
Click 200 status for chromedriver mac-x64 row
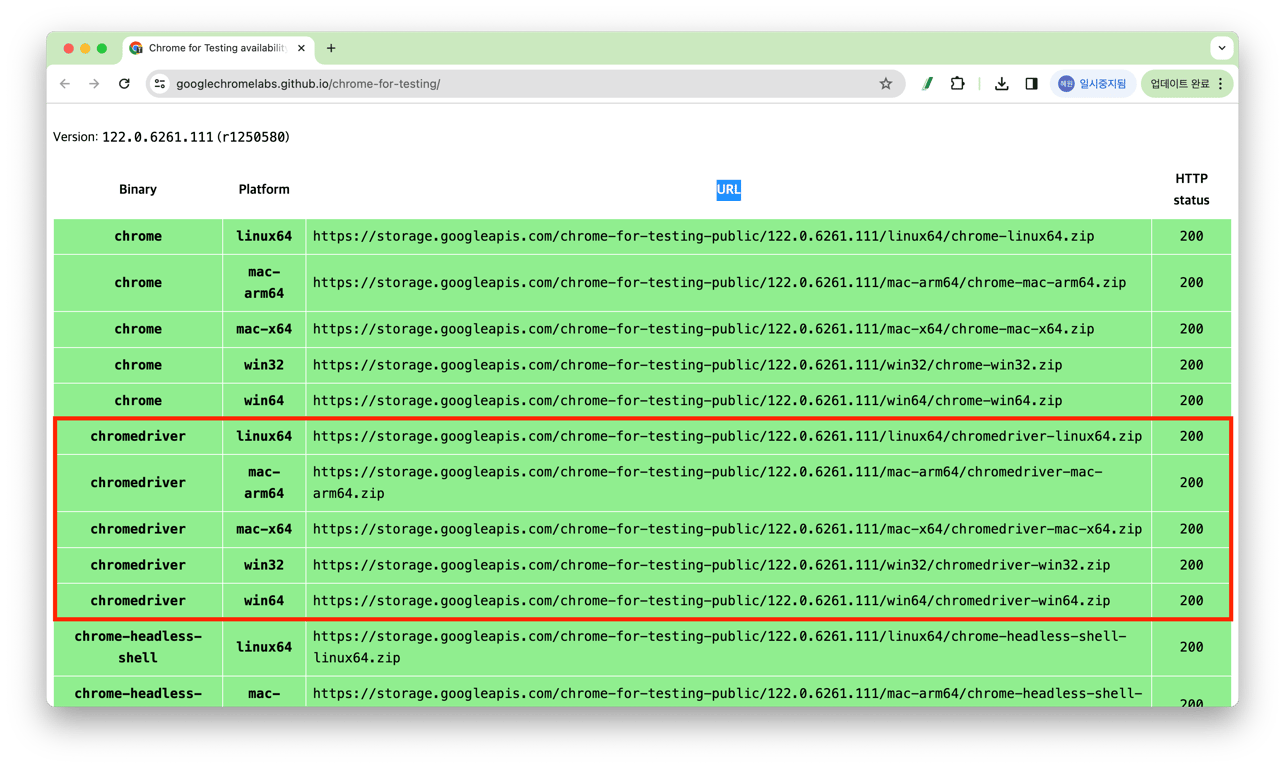coord(1191,529)
